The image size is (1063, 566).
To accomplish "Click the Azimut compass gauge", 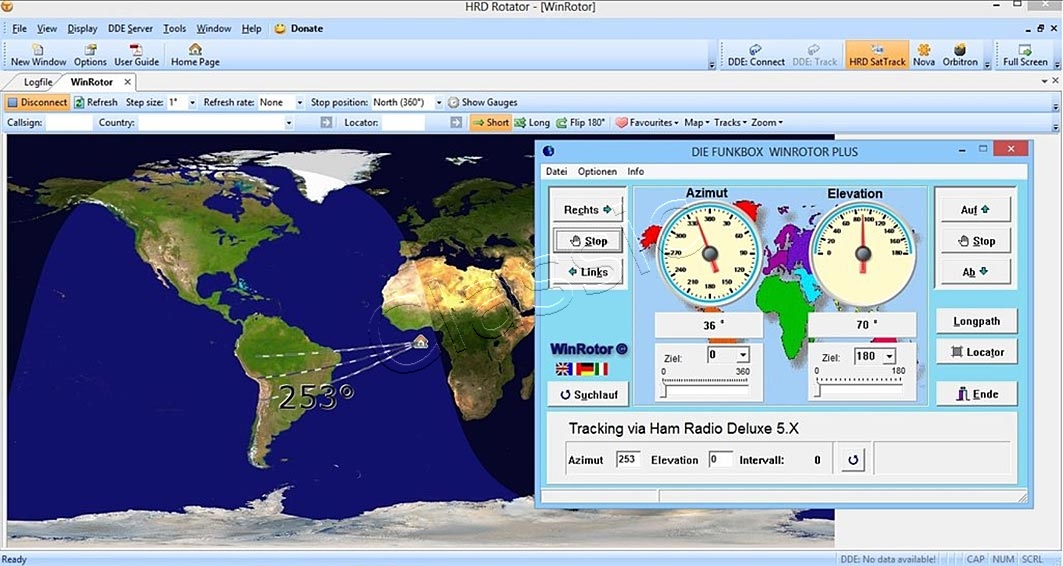I will click(710, 254).
